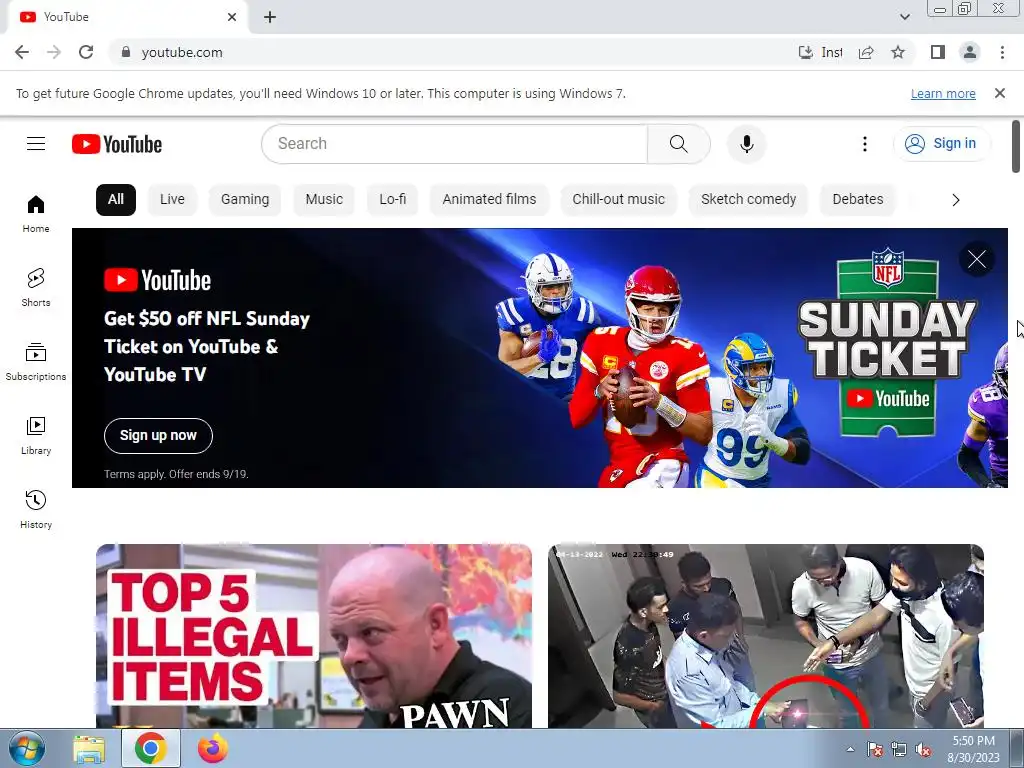Open Chrome three-dot menu

coord(1002,52)
